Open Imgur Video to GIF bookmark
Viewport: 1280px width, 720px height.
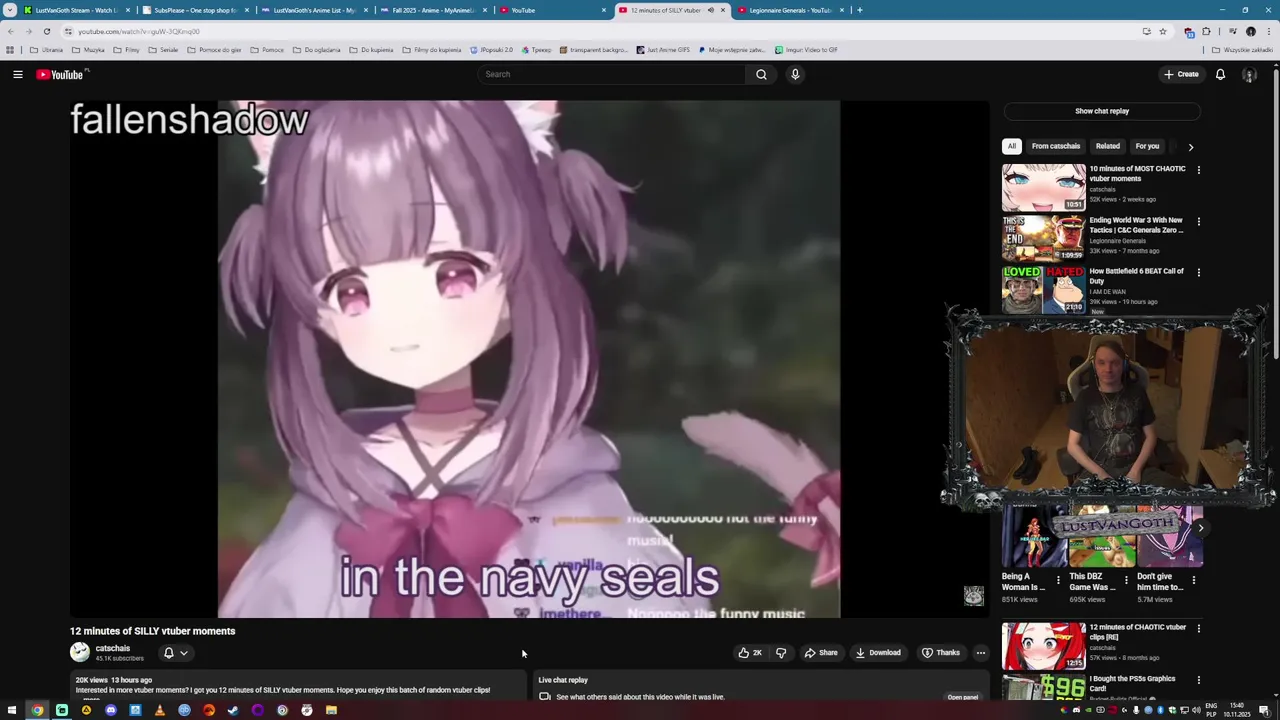pos(806,49)
